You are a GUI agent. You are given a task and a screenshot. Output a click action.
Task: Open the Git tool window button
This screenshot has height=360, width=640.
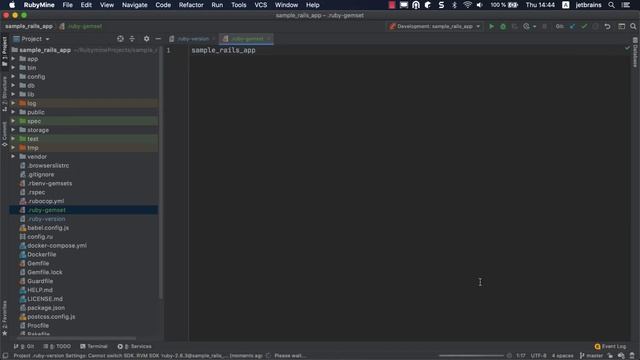[x=24, y=347]
